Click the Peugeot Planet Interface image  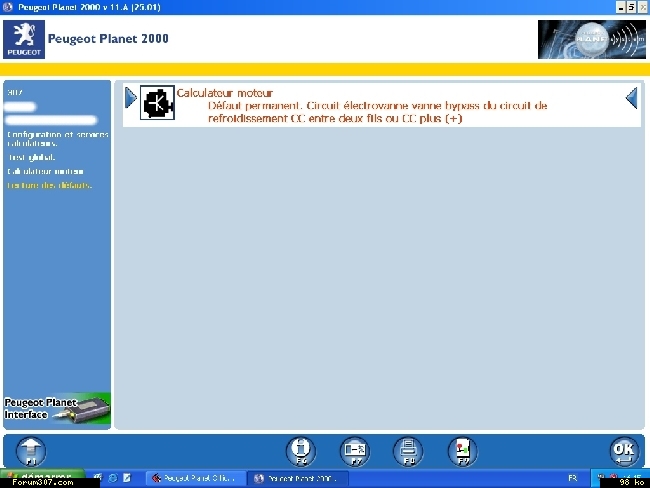(x=57, y=408)
